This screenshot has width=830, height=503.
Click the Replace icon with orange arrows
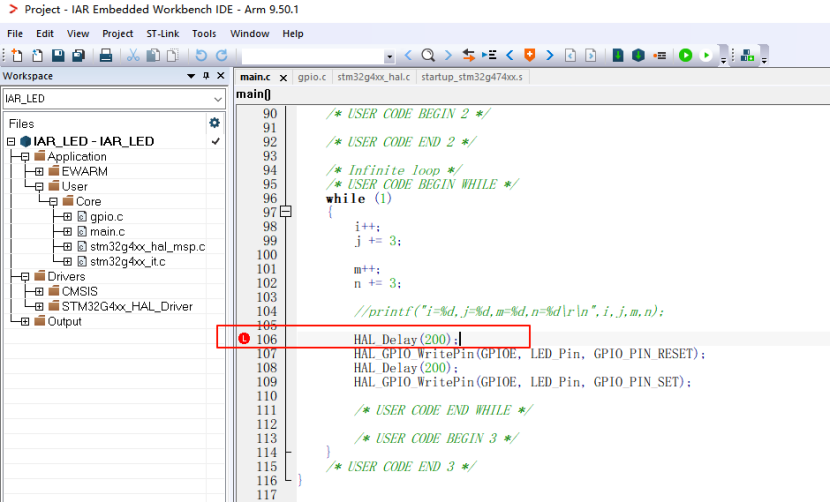[468, 55]
